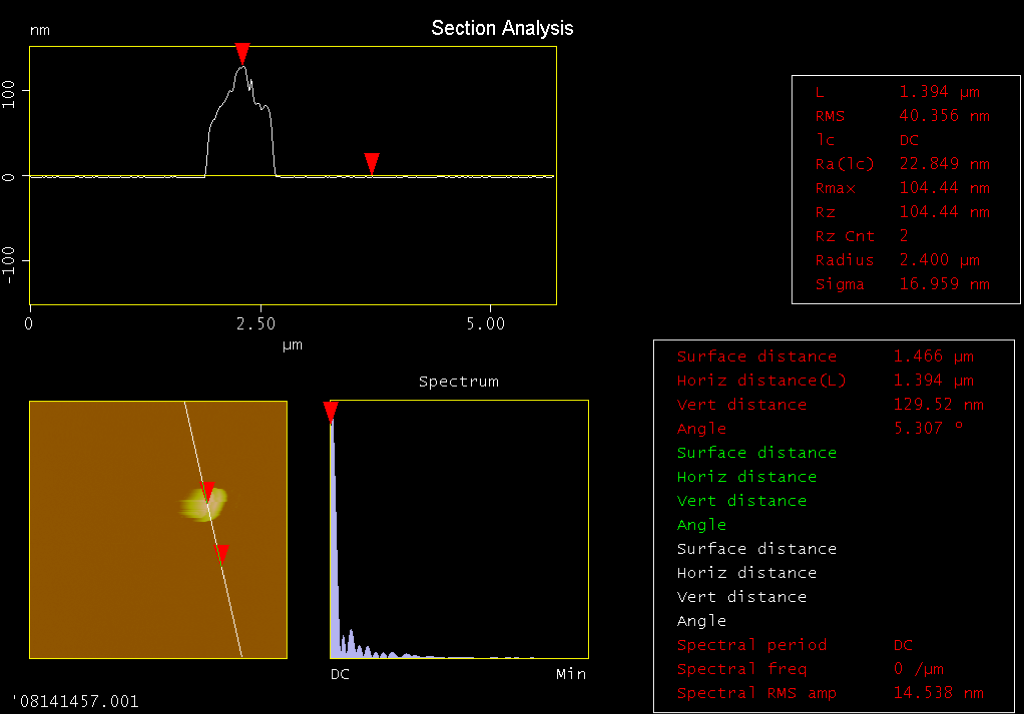The height and width of the screenshot is (714, 1024).
Task: Click the Spectral RMS amp value
Action: point(938,692)
